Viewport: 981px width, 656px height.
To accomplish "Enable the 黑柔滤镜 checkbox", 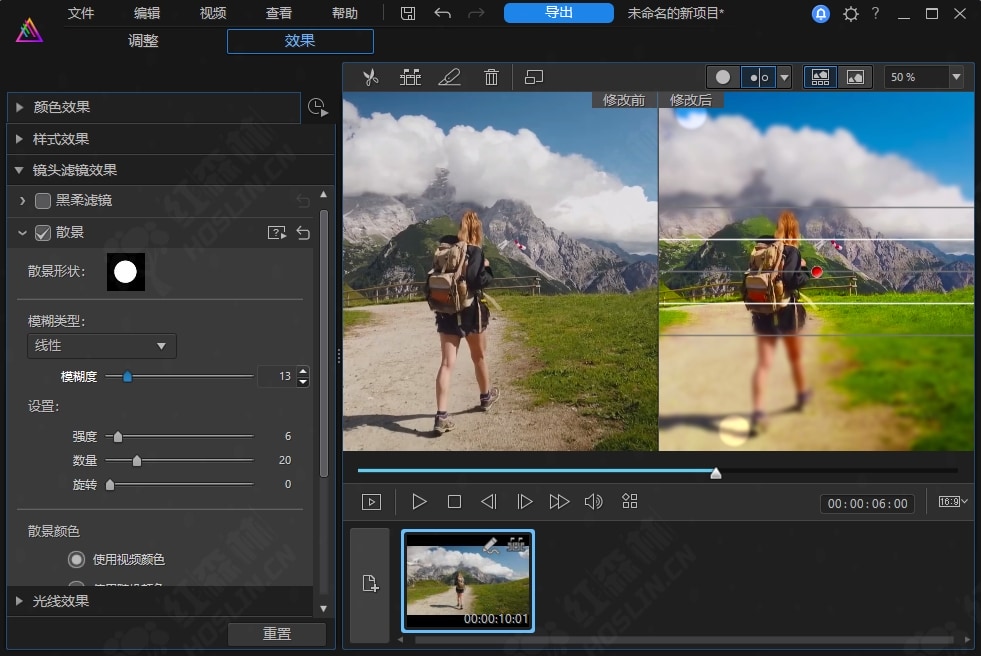I will [43, 201].
